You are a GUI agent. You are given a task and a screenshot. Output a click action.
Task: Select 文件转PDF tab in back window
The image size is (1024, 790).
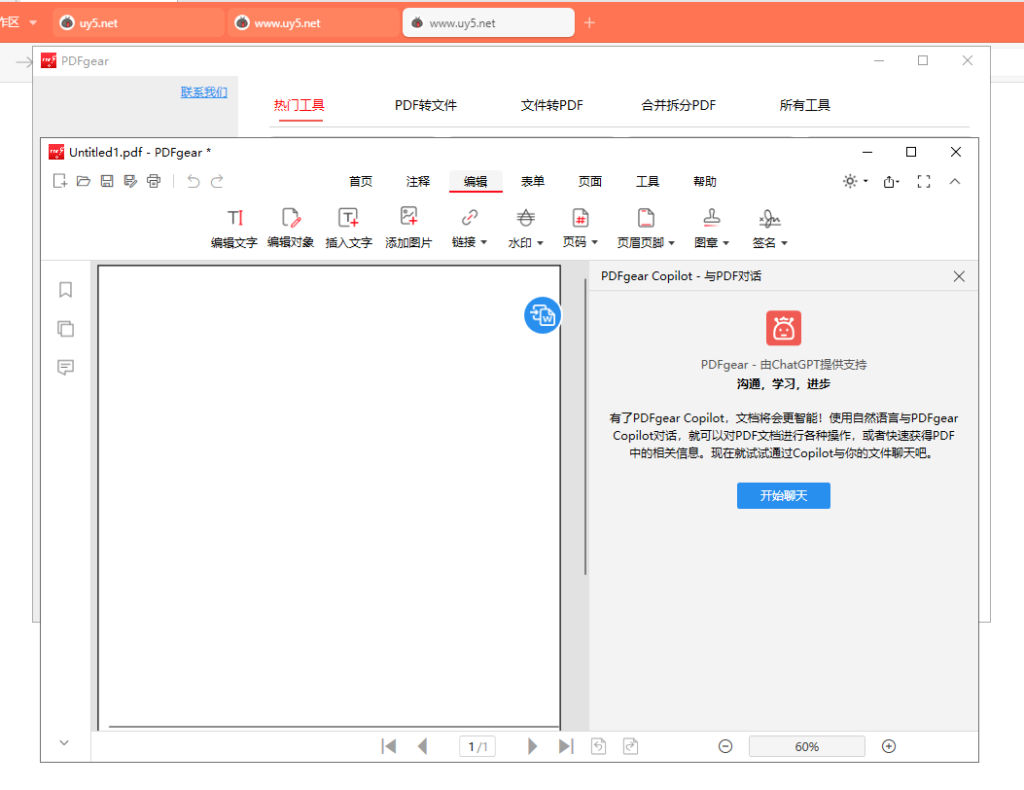552,105
